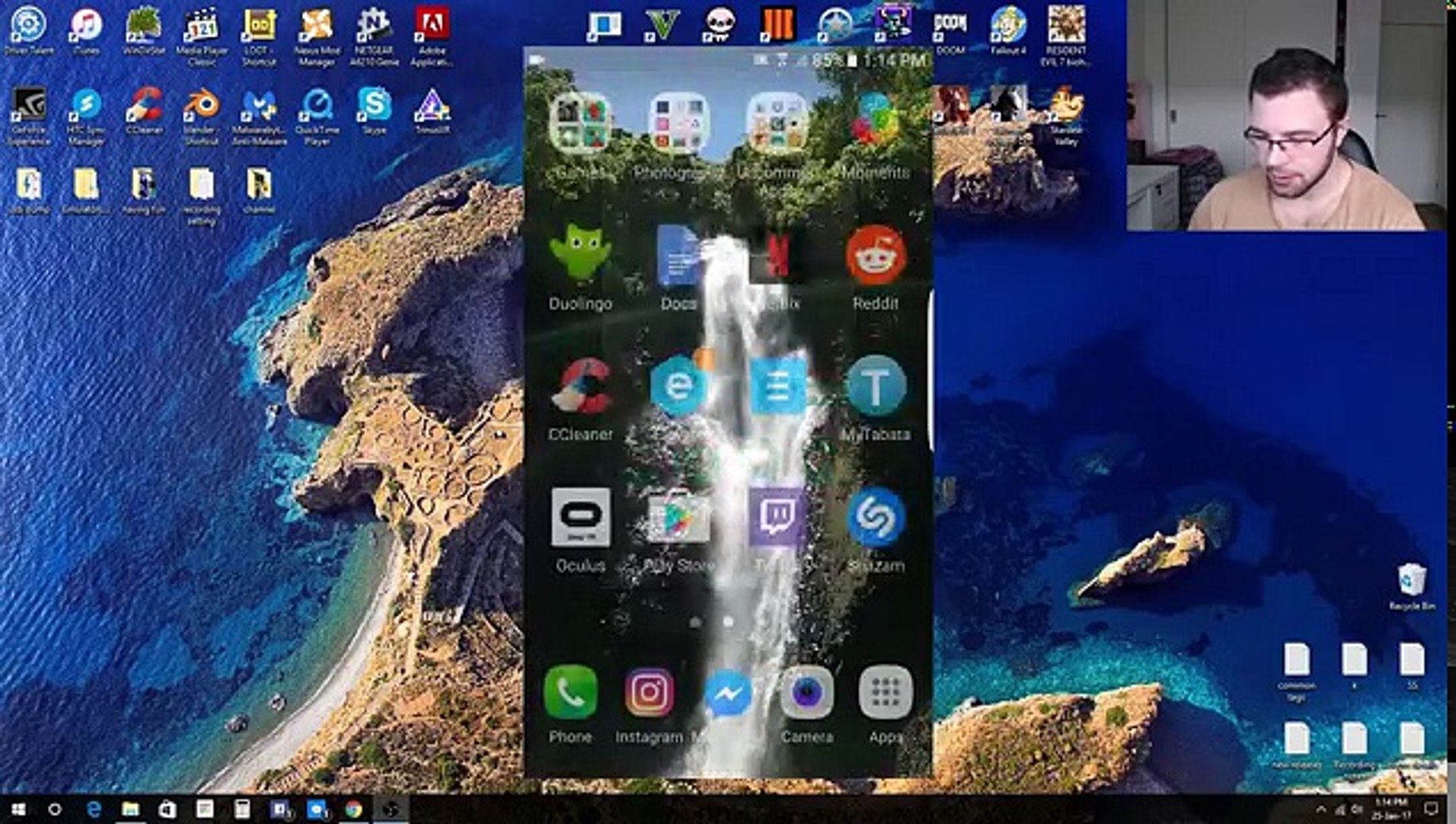Screen dimensions: 1456x824
Task: Open the Twitch app on the phone
Action: pos(777,517)
